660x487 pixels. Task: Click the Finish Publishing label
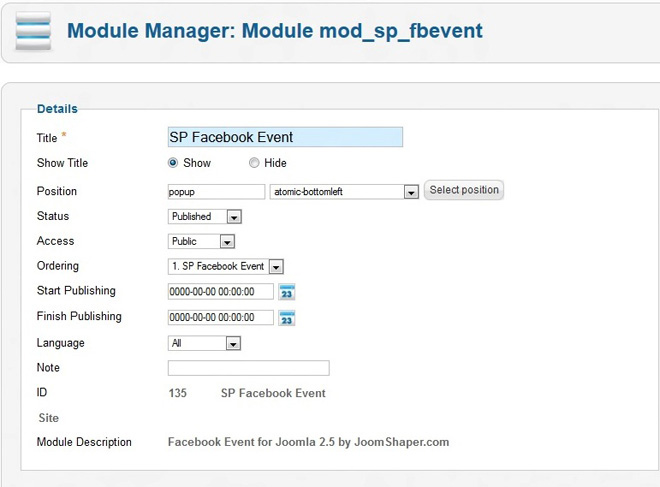coord(79,316)
